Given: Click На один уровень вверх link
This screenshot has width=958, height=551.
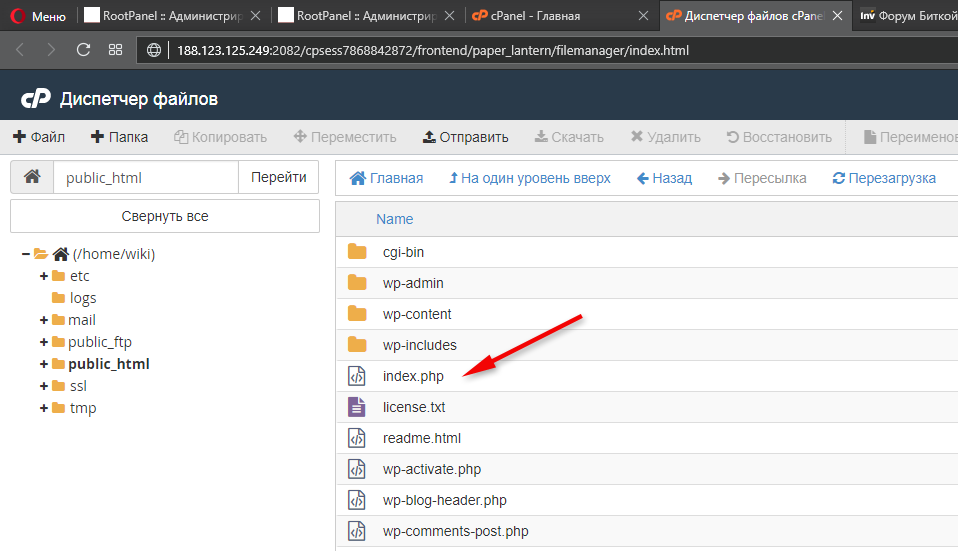Looking at the screenshot, I should coord(529,178).
